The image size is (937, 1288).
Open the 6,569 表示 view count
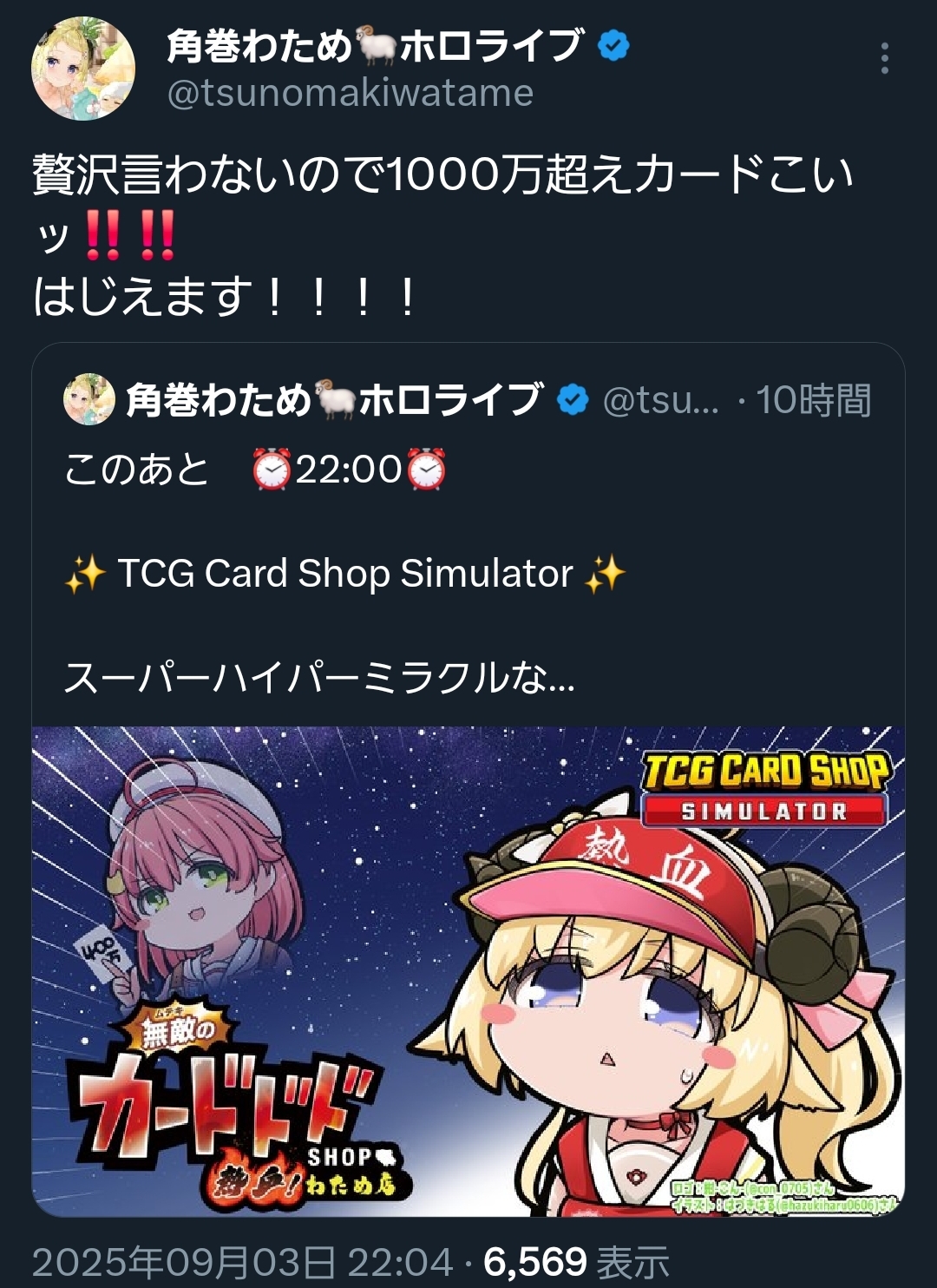[576, 1262]
